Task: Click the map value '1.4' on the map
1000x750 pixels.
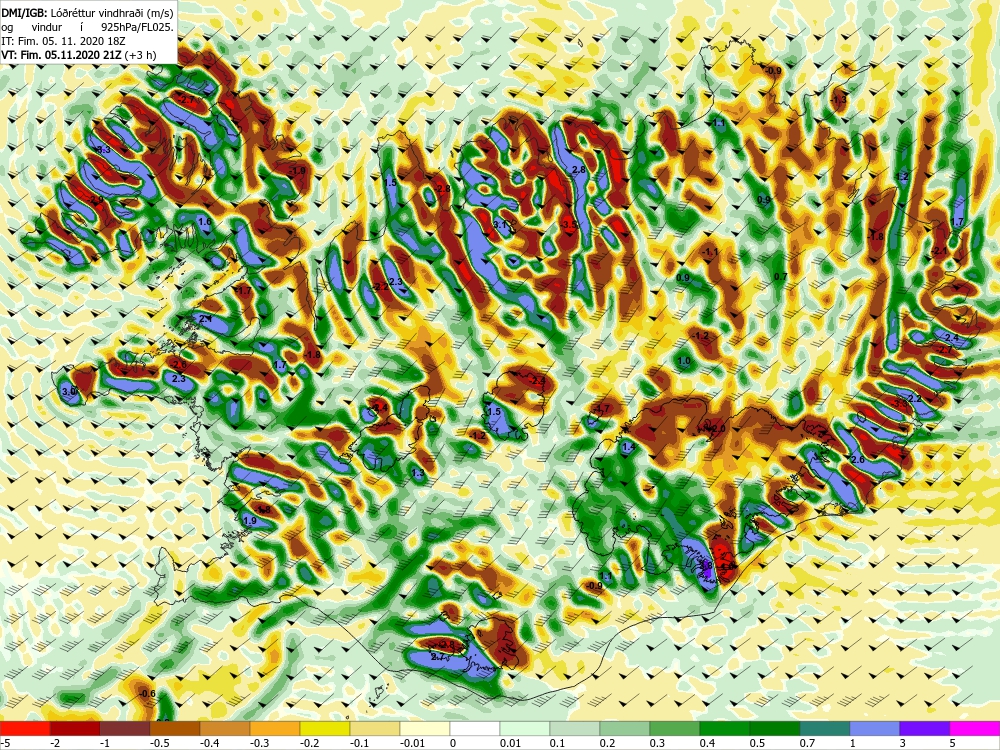Action: pos(629,447)
